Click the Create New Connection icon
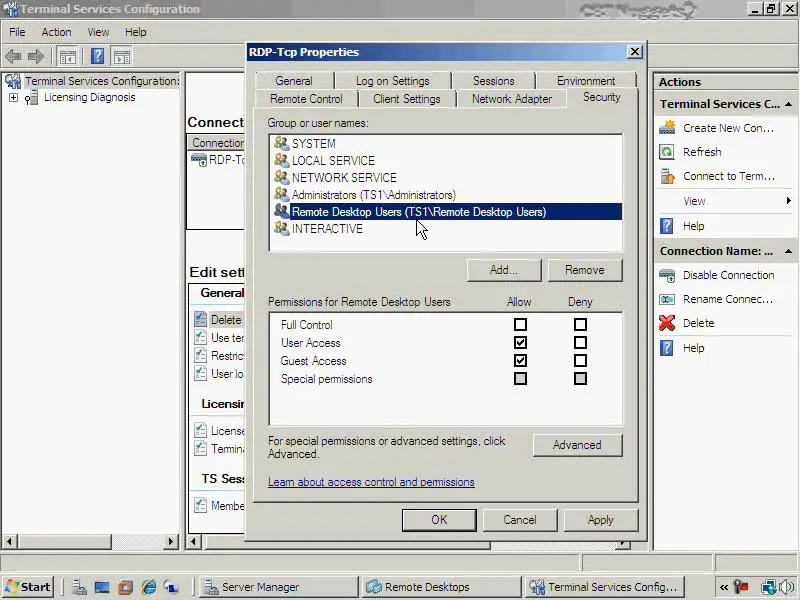The image size is (800, 600). point(667,128)
